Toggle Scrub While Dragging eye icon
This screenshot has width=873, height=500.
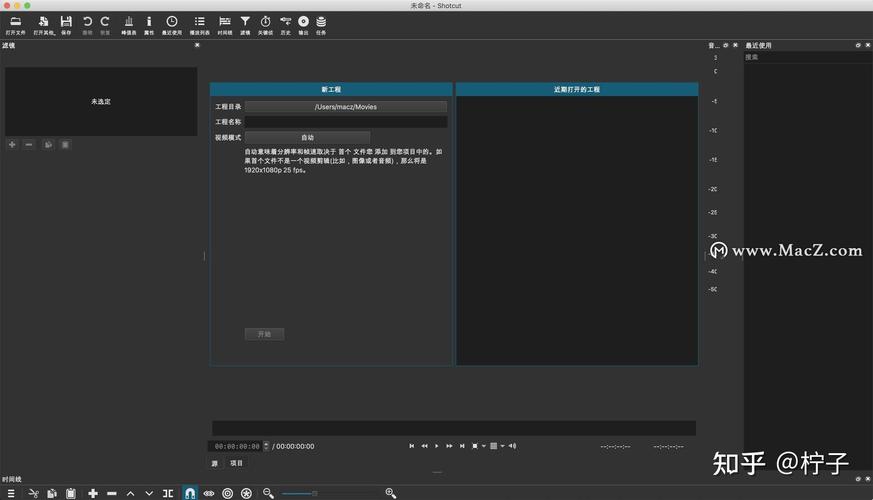(x=209, y=493)
